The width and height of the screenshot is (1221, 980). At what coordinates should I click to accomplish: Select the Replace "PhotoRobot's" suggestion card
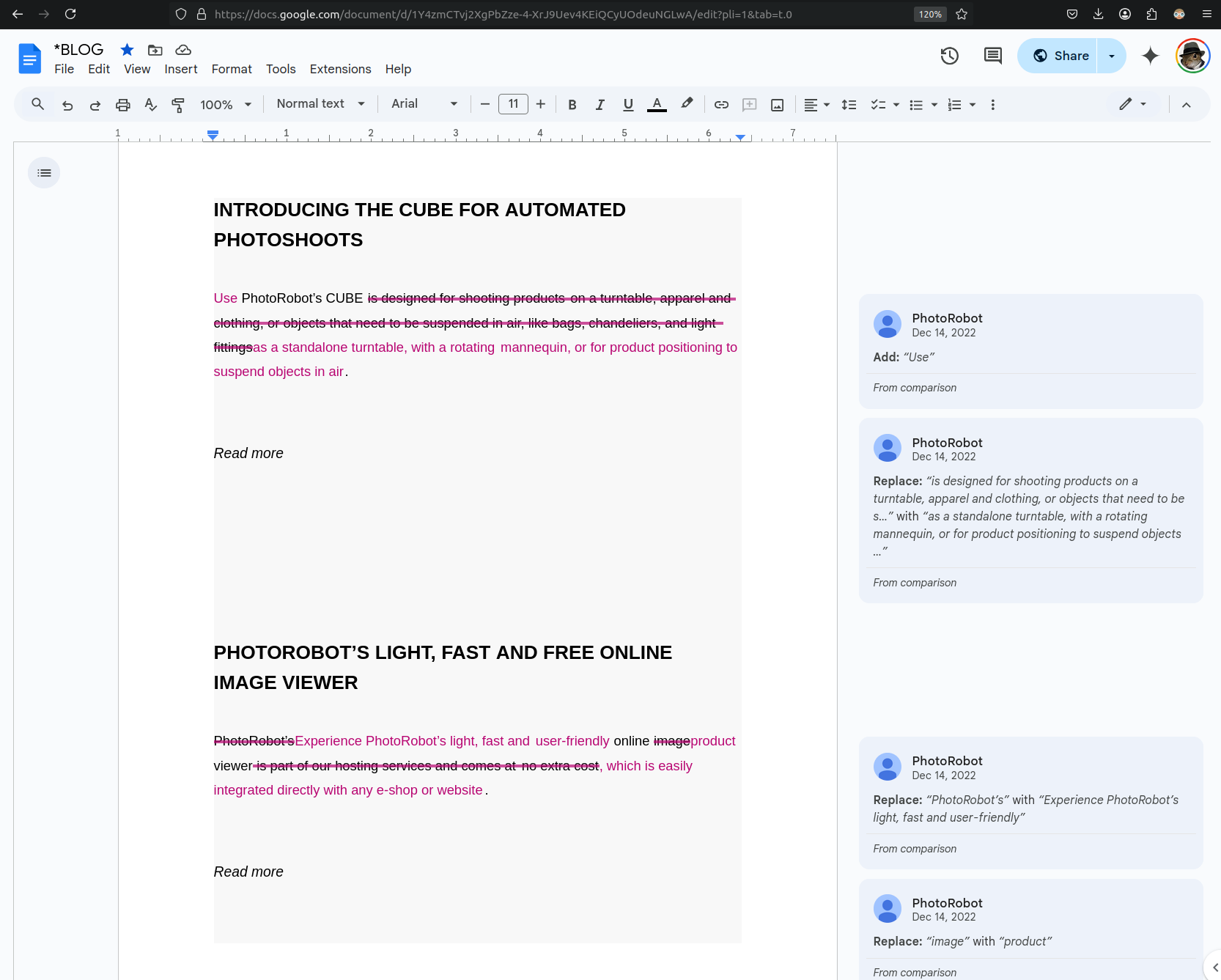click(1030, 803)
